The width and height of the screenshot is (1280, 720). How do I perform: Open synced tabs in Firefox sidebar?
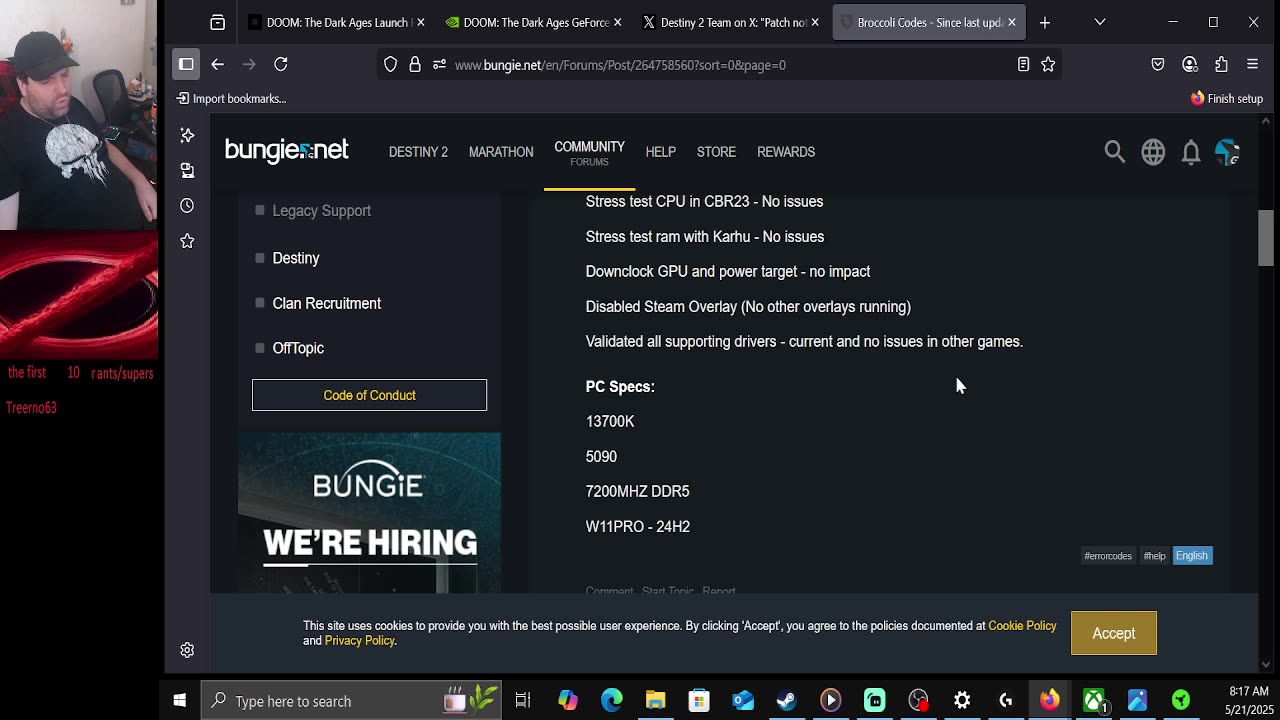coord(187,170)
